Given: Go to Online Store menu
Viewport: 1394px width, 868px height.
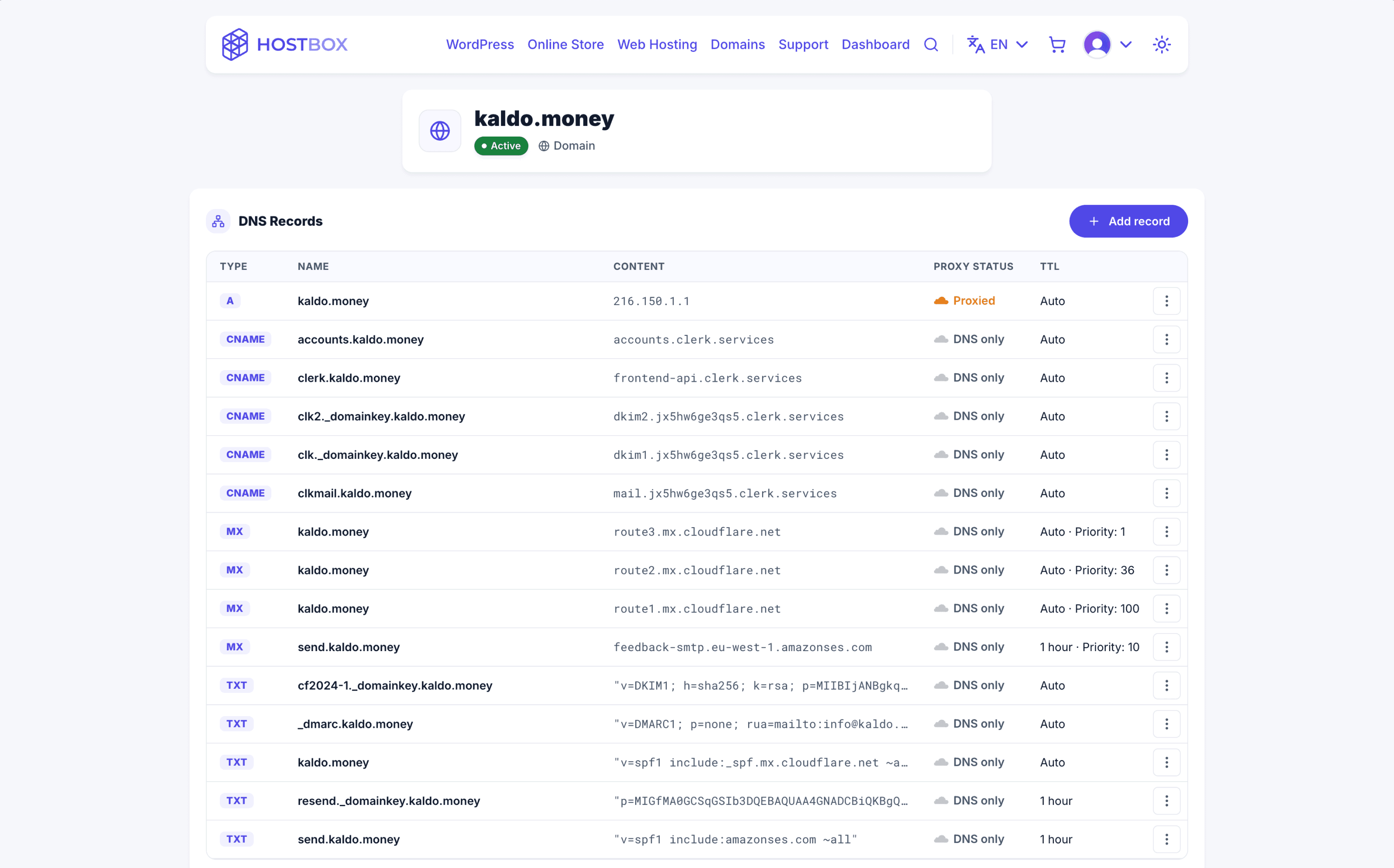Looking at the screenshot, I should click(x=566, y=44).
